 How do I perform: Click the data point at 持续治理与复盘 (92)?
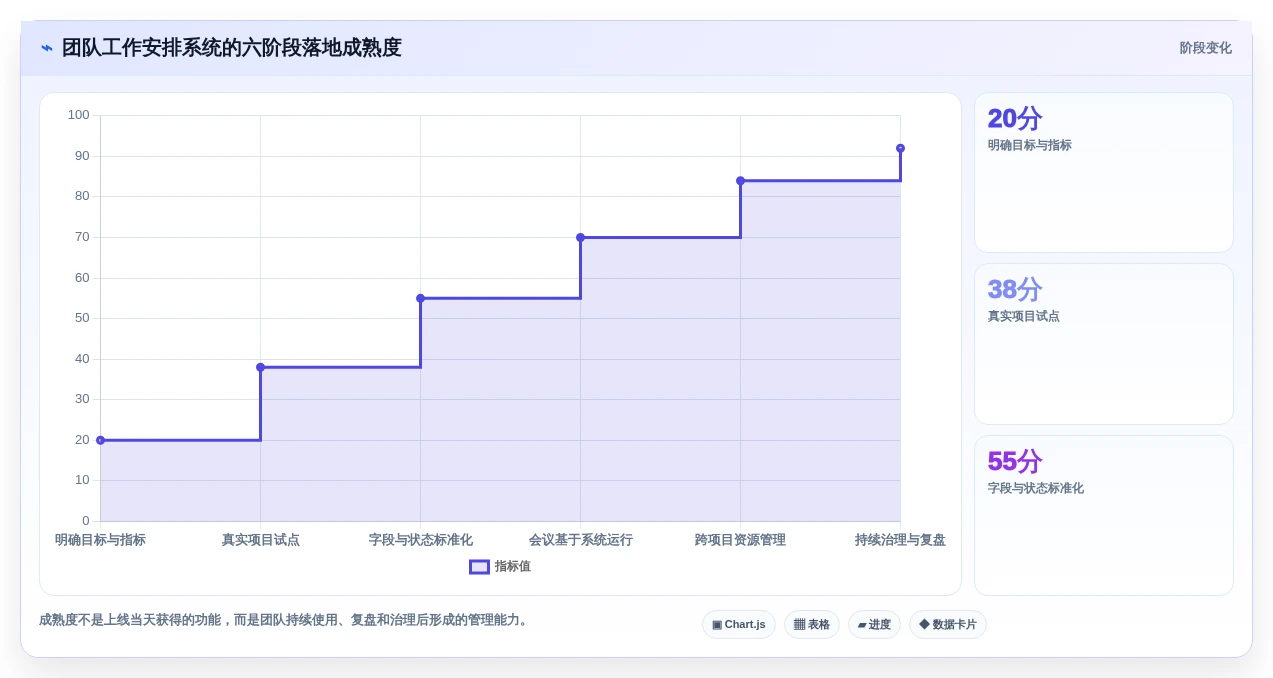(900, 148)
